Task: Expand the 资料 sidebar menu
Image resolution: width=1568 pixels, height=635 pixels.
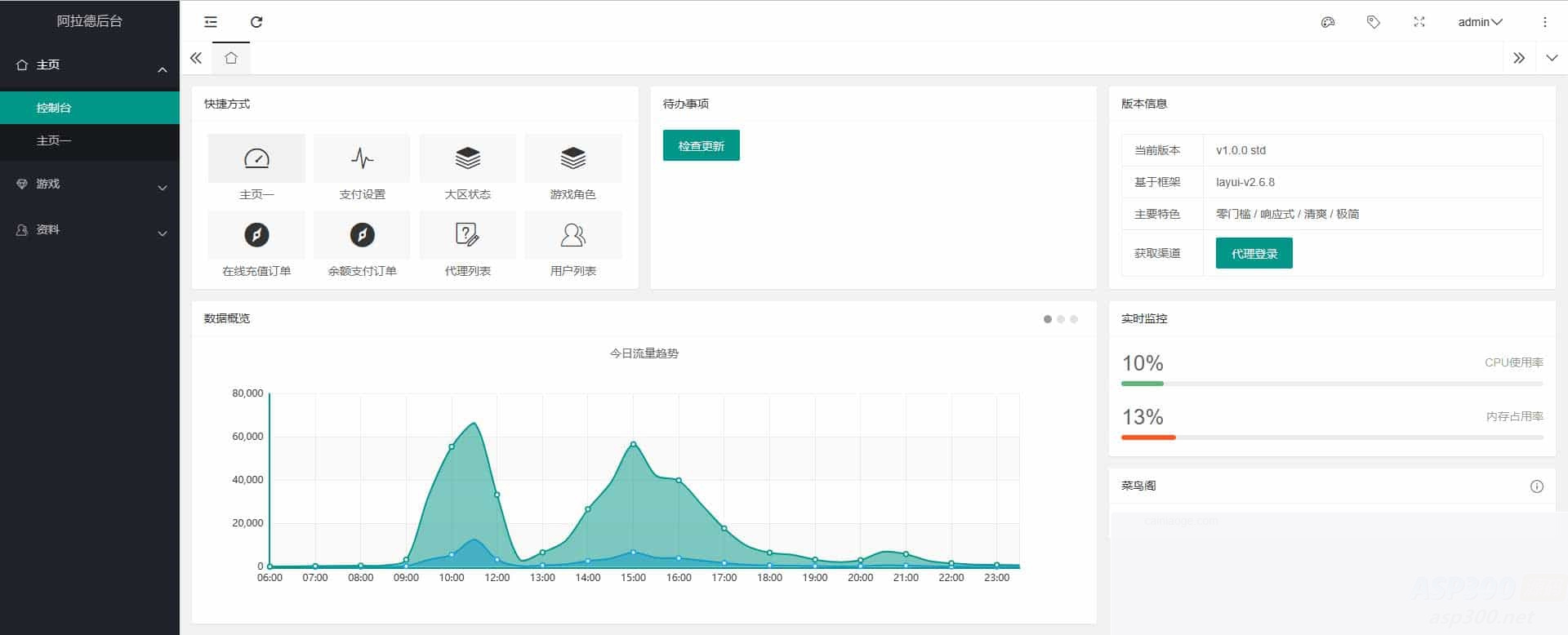Action: coord(90,230)
